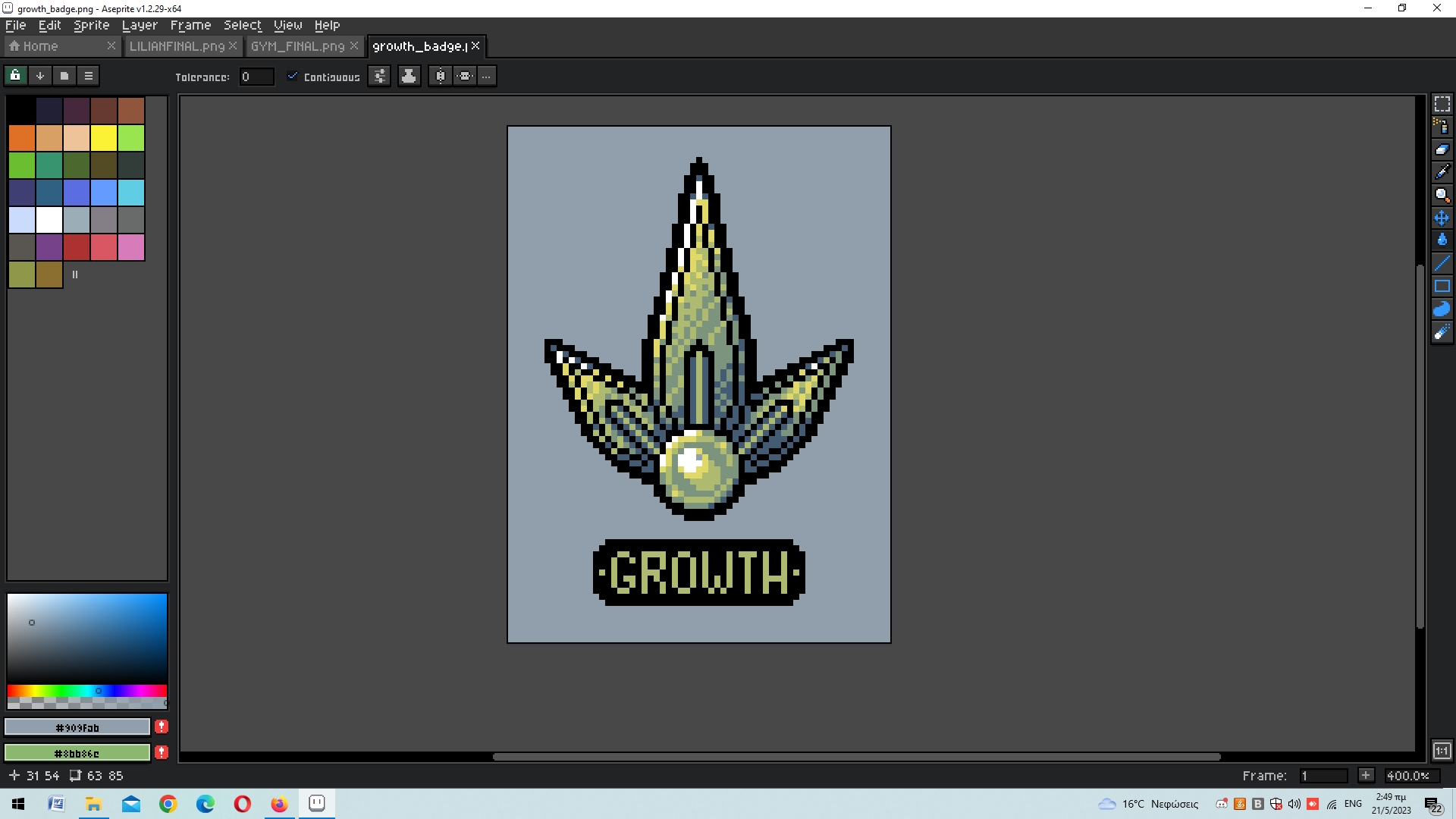
Task: Open the Edit menu
Action: (49, 25)
